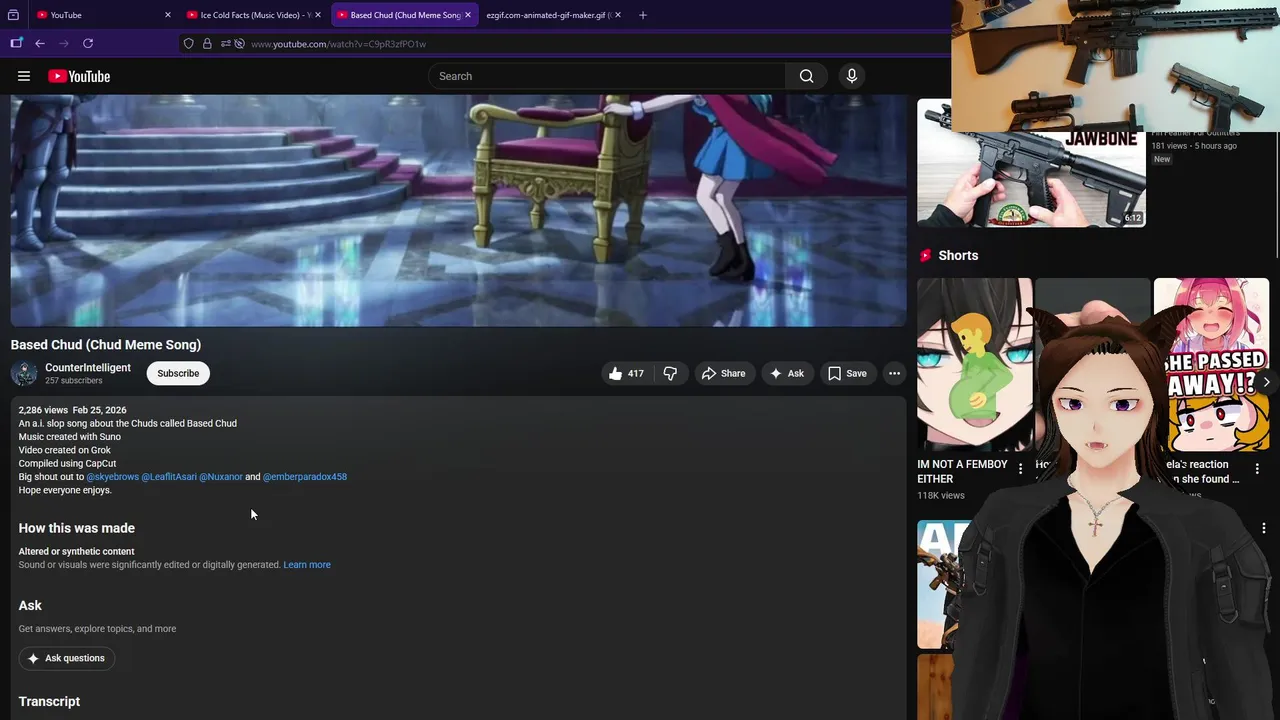Open @emberparadox458 mention link
Image resolution: width=1280 pixels, height=720 pixels.
305,477
